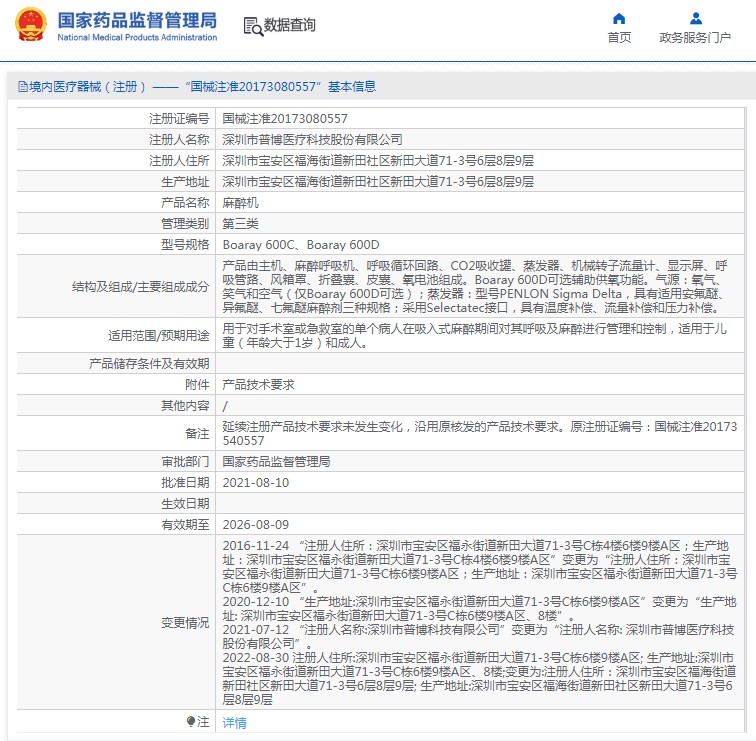Click the product name value 麻醉机
Viewport: 756px width, 741px height.
click(240, 202)
